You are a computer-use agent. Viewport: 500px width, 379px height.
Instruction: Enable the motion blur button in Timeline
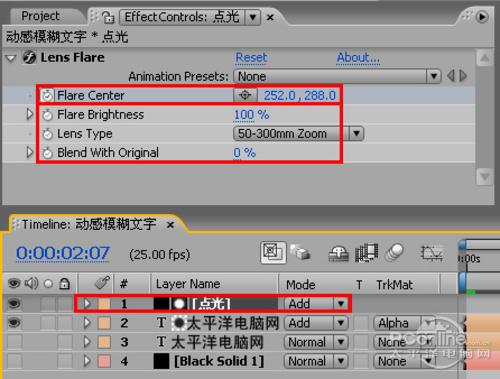(395, 253)
